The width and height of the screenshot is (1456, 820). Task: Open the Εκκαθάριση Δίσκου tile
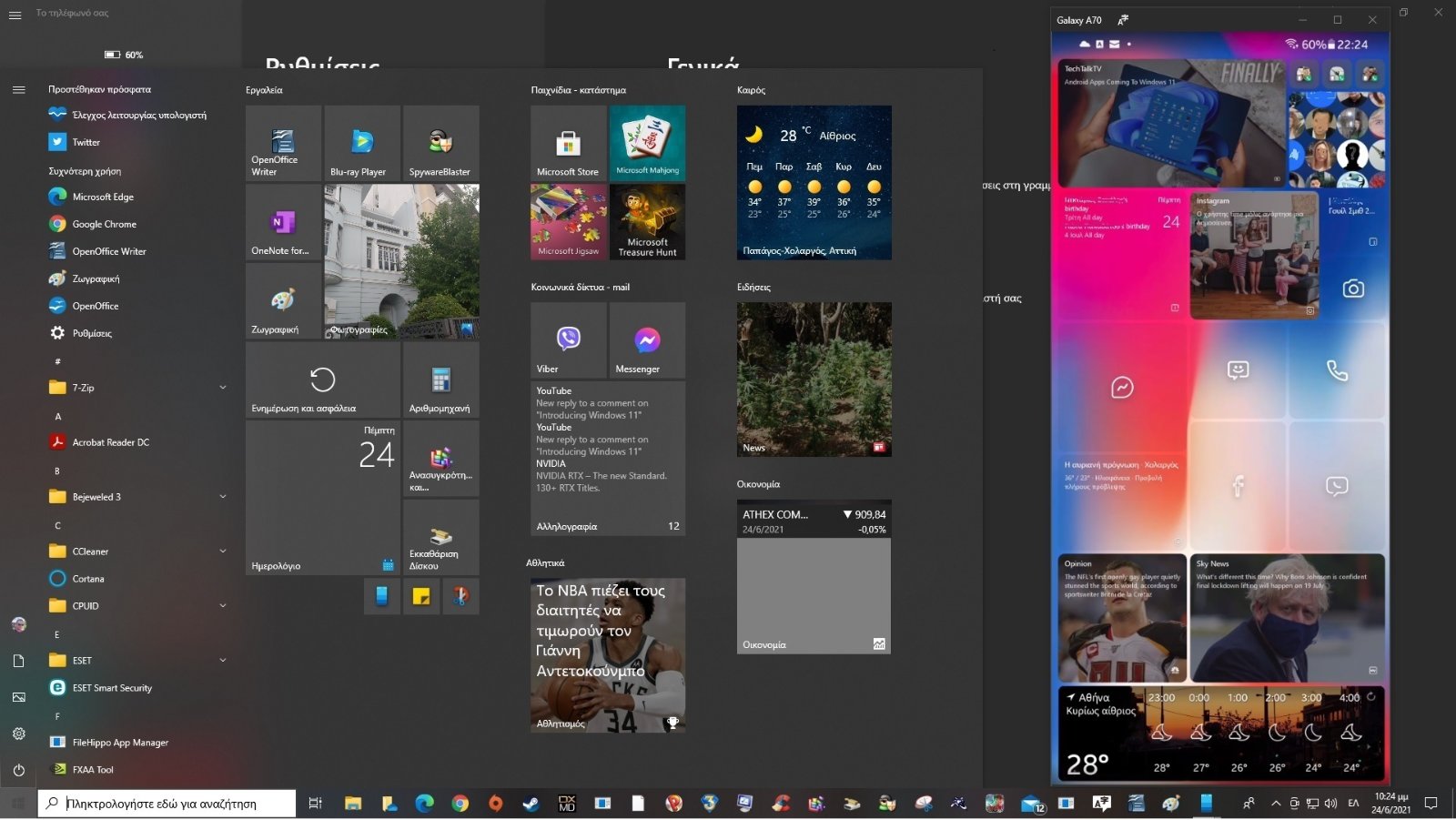(440, 537)
